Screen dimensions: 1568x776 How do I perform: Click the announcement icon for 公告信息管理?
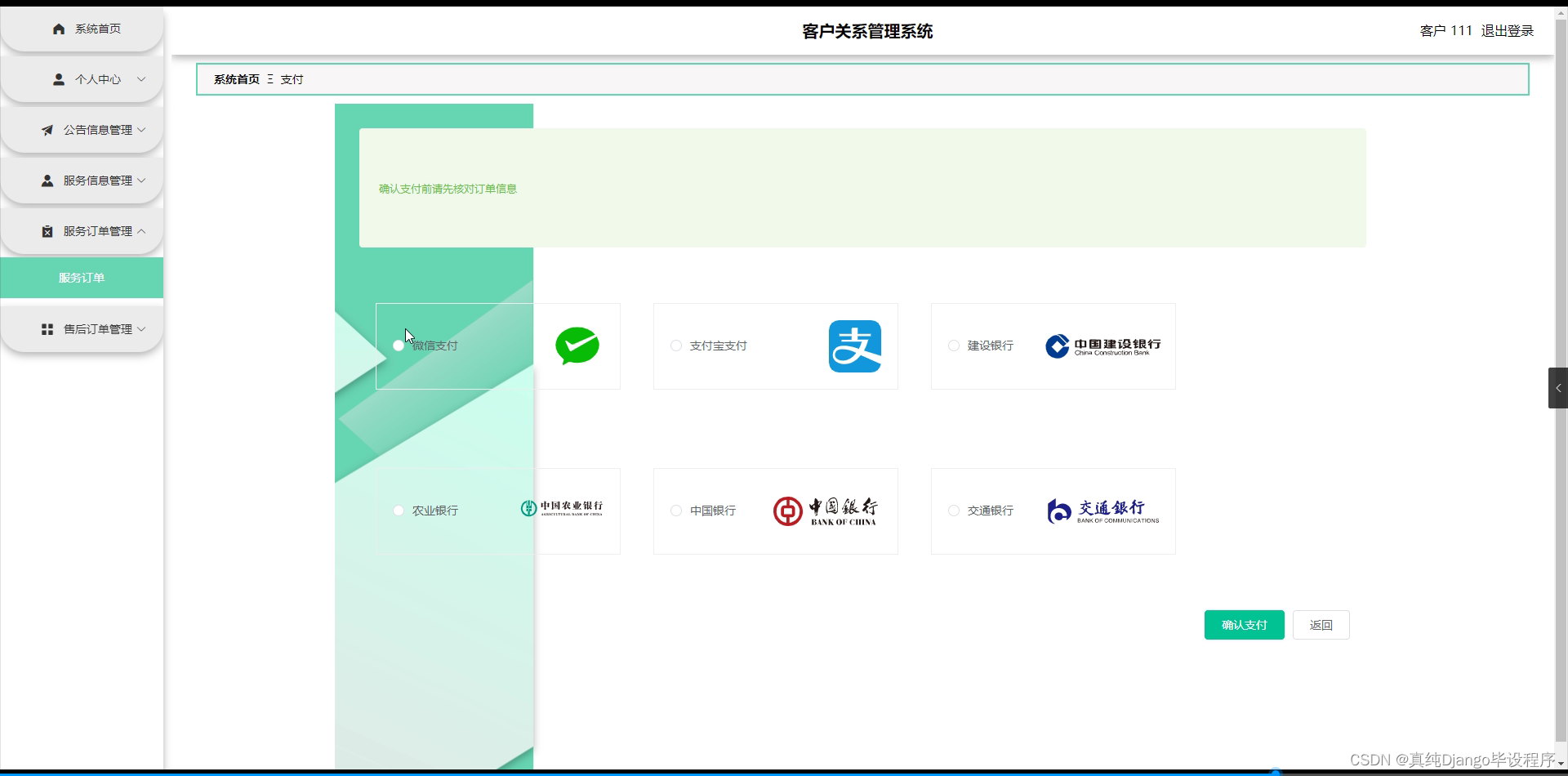(47, 130)
